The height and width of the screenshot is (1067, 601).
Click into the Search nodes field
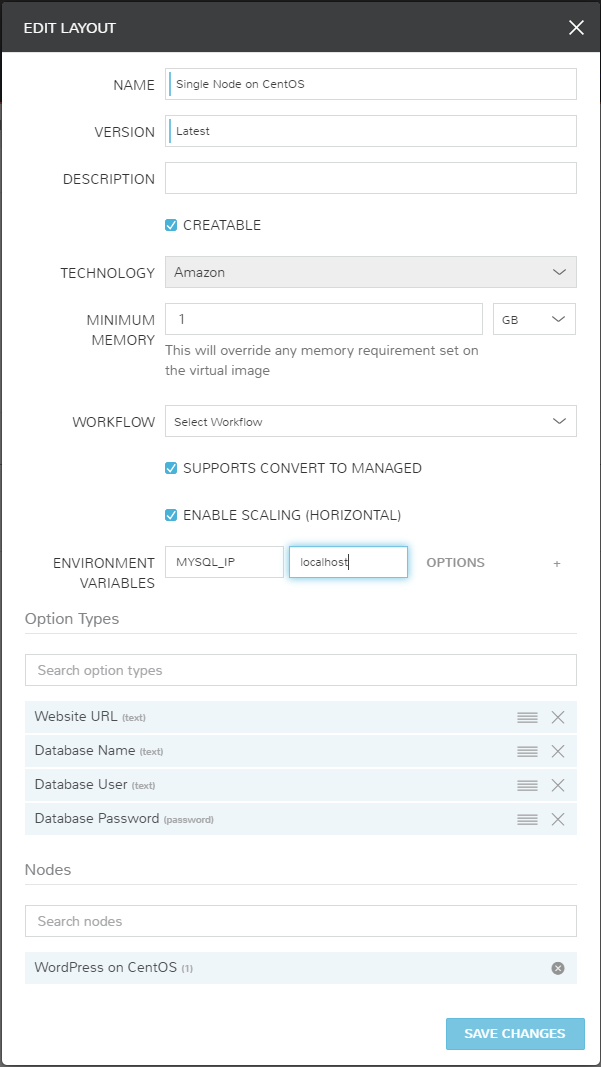coord(301,921)
